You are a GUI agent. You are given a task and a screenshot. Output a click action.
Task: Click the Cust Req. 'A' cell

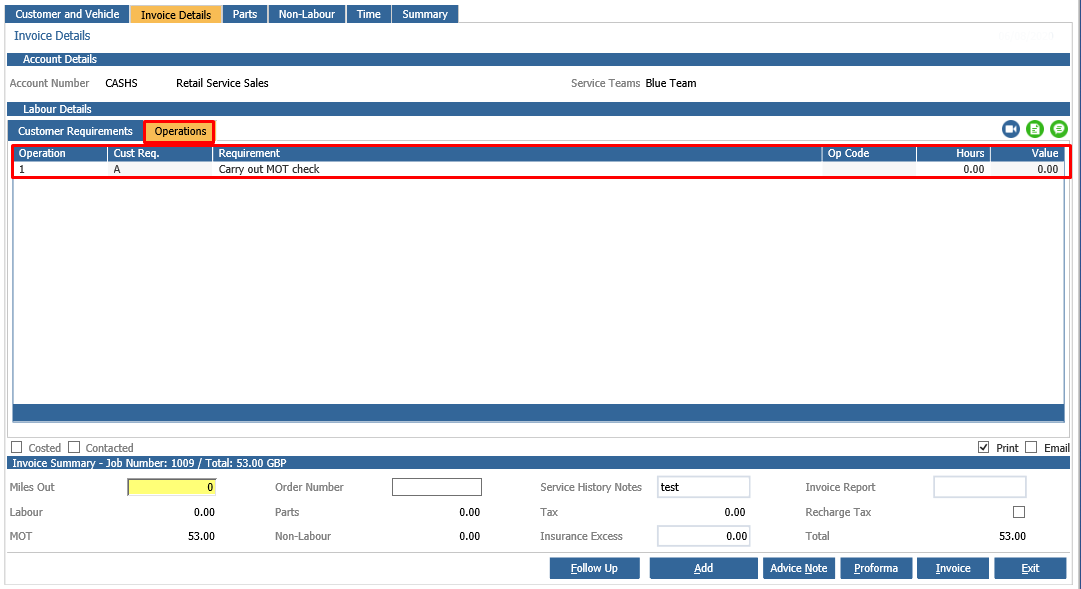point(160,169)
